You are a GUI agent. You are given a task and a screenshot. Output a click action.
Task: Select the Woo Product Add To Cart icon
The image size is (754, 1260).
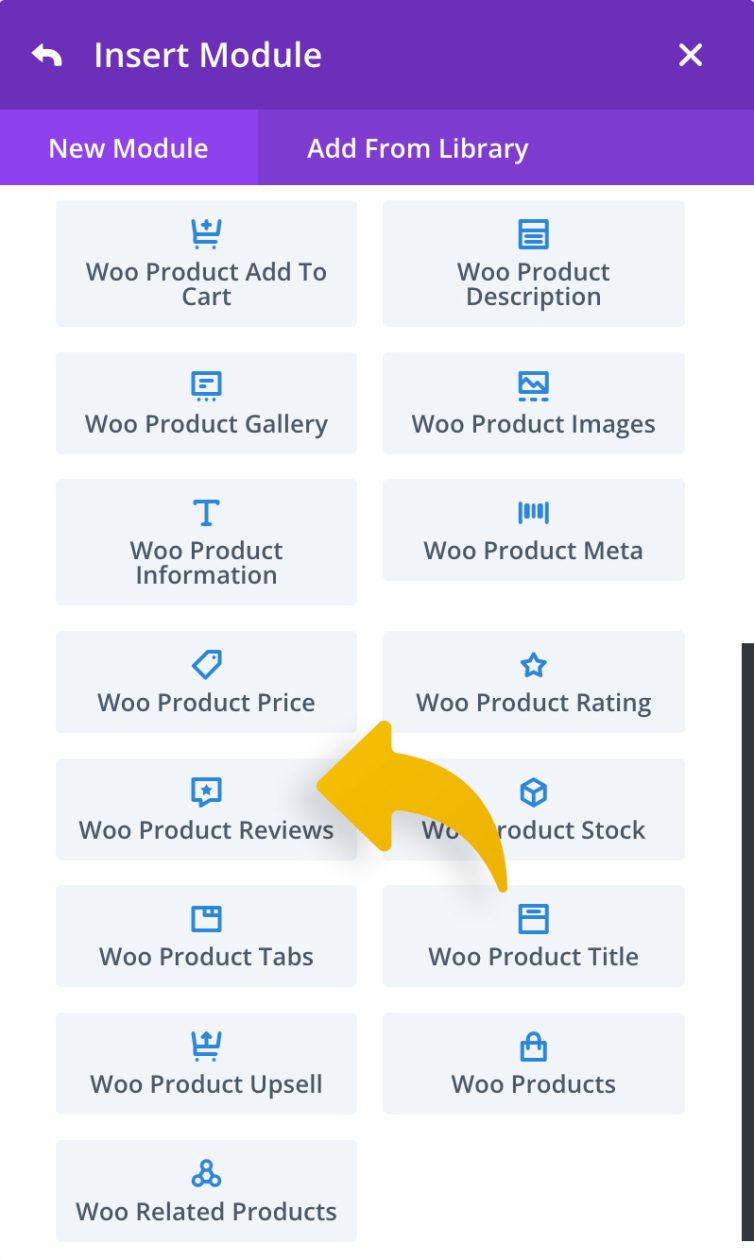coord(206,234)
